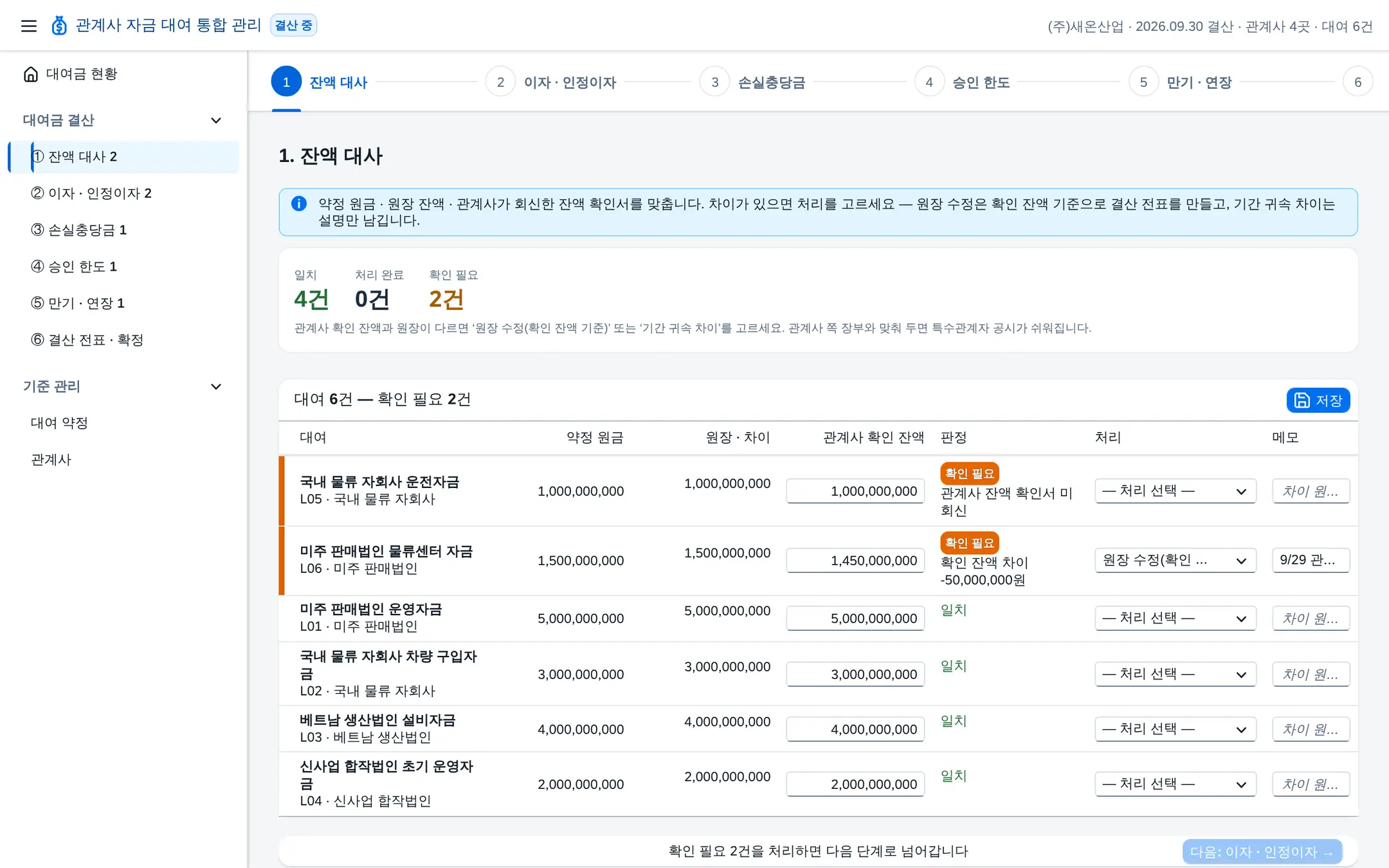Click step 5 circle 만기·연장
The image size is (1389, 868).
[x=1143, y=82]
